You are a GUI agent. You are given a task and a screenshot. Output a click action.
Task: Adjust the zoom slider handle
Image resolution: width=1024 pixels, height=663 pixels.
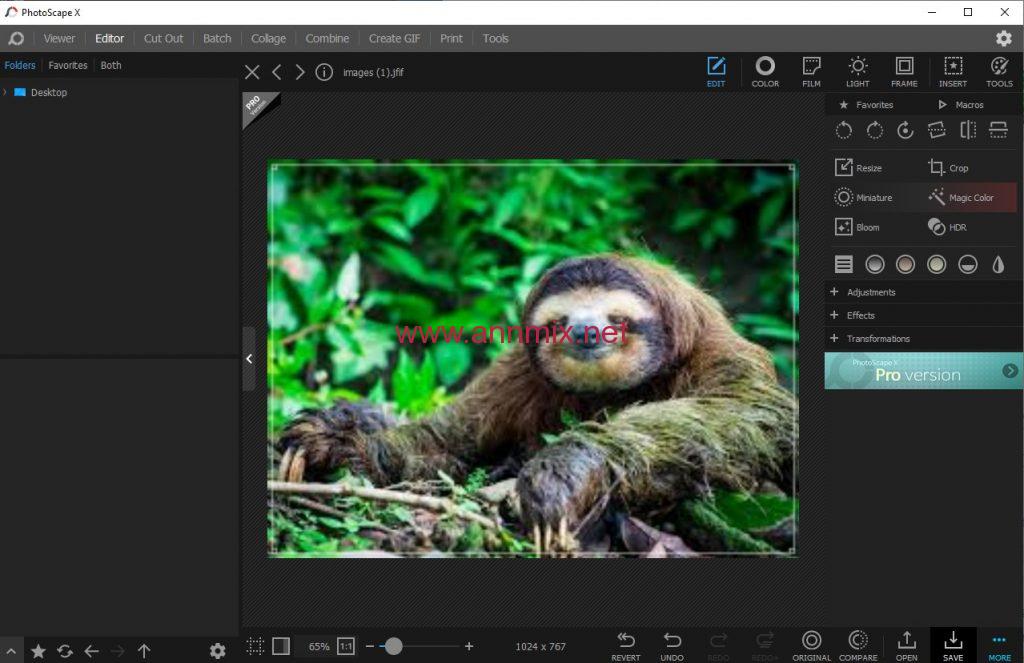click(x=393, y=646)
